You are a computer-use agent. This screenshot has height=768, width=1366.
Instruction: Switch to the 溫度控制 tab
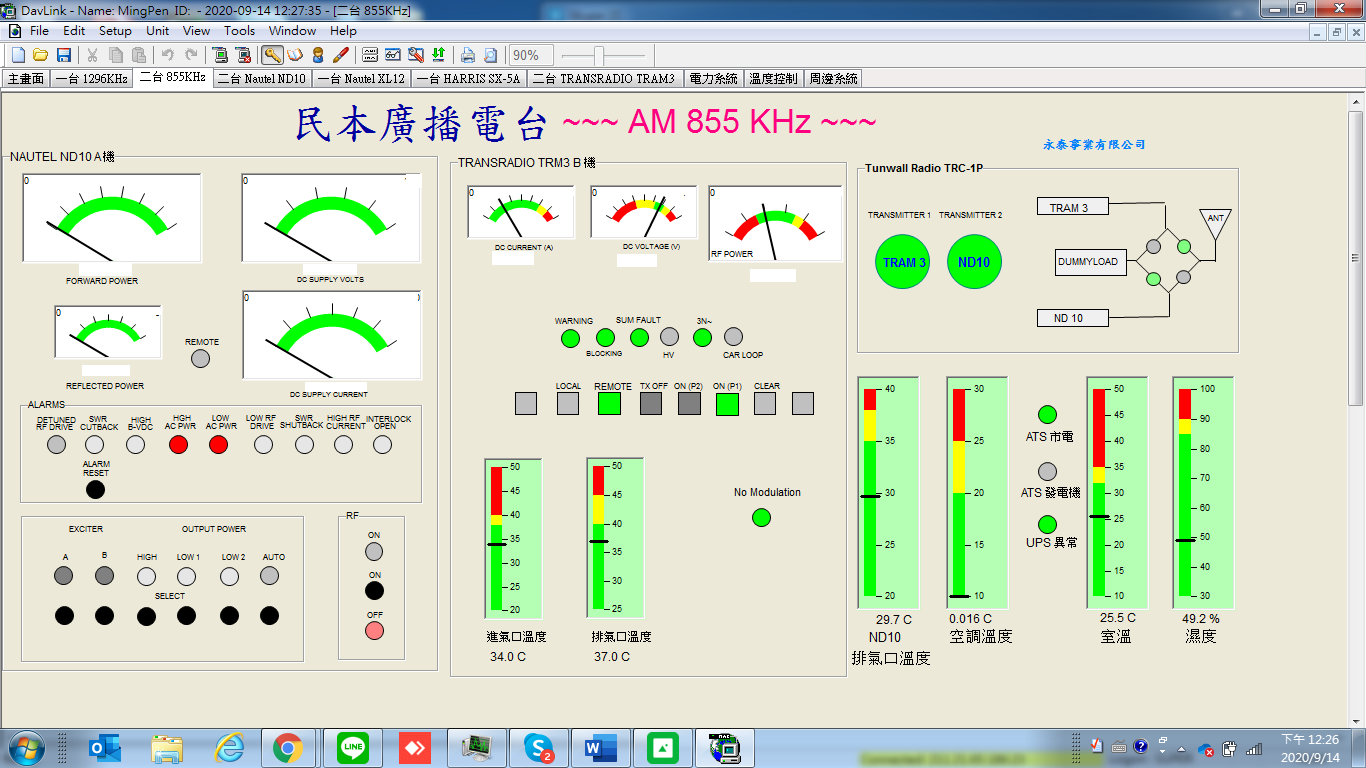coord(773,78)
